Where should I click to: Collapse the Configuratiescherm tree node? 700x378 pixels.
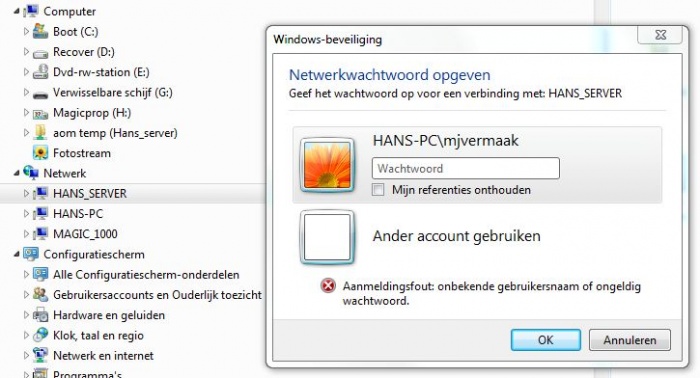pos(17,254)
